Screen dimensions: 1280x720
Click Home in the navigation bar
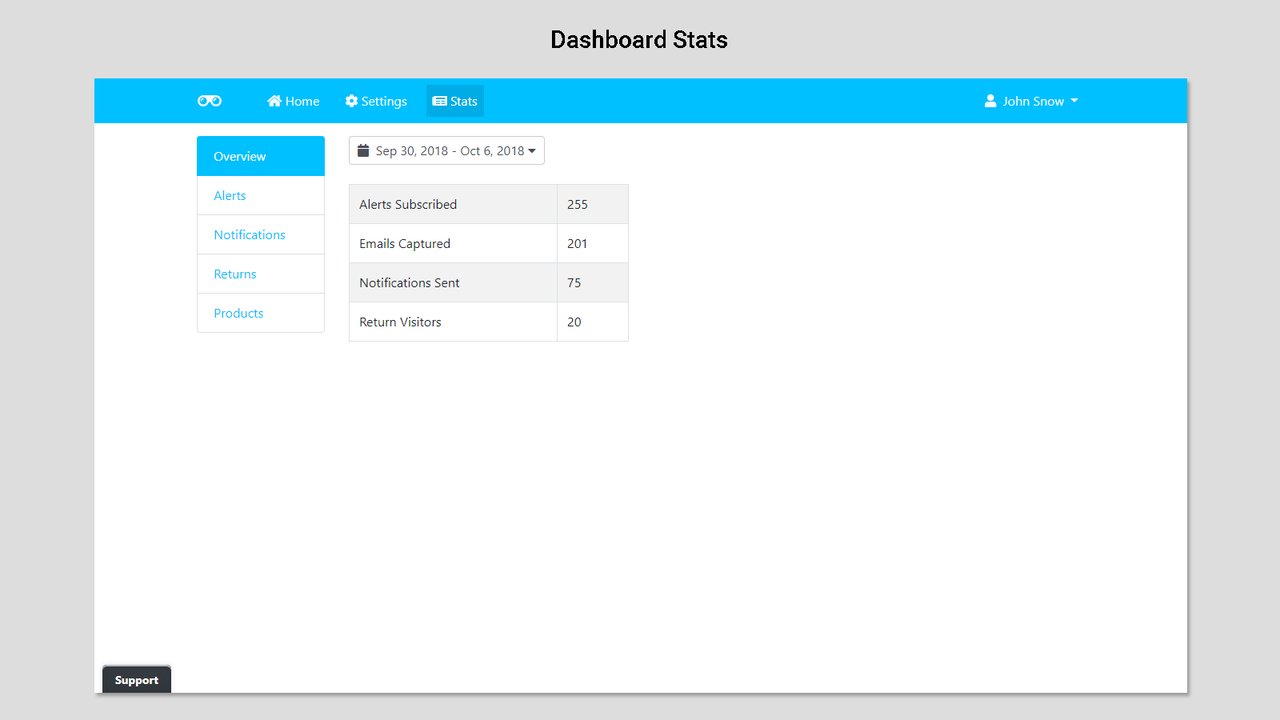[292, 100]
